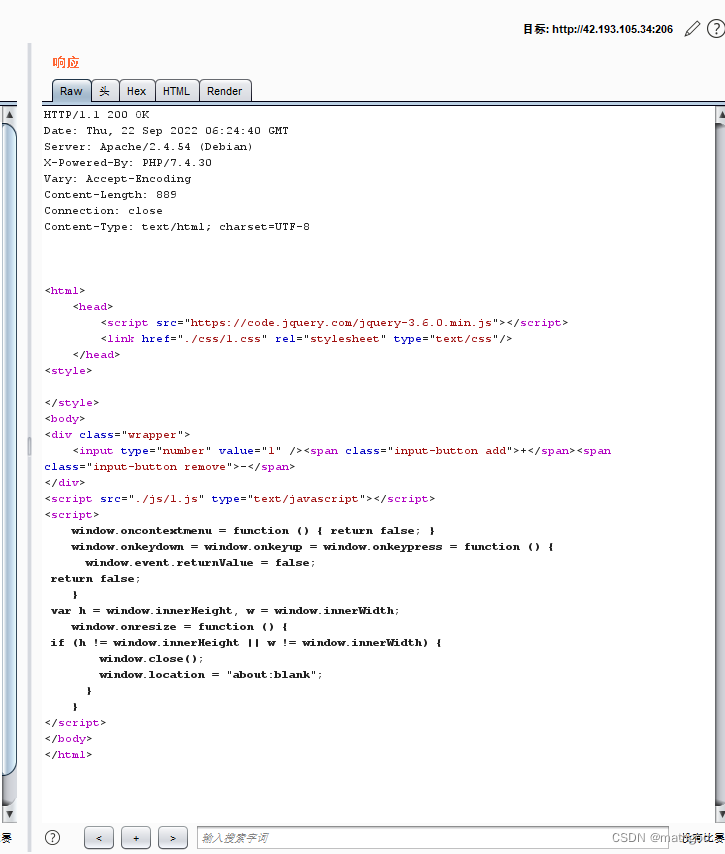Viewport: 725px width, 854px height.
Task: Click the jquery script src line
Action: [x=334, y=322]
